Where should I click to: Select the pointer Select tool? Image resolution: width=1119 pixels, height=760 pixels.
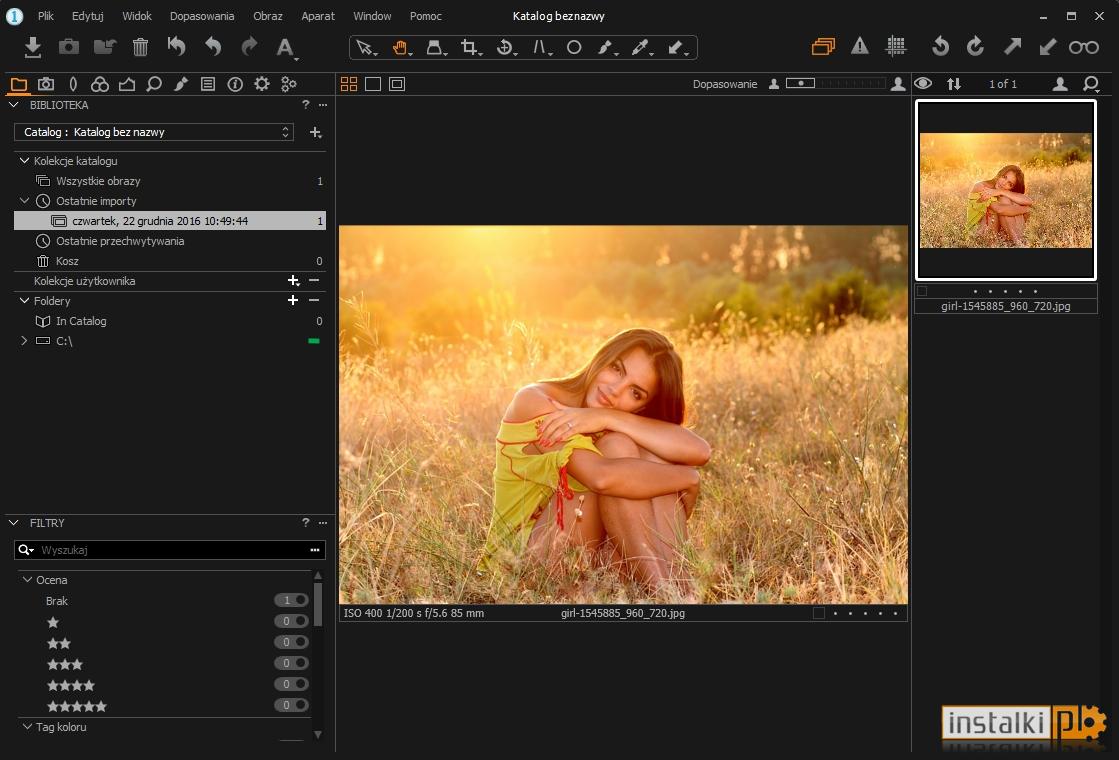click(x=365, y=48)
